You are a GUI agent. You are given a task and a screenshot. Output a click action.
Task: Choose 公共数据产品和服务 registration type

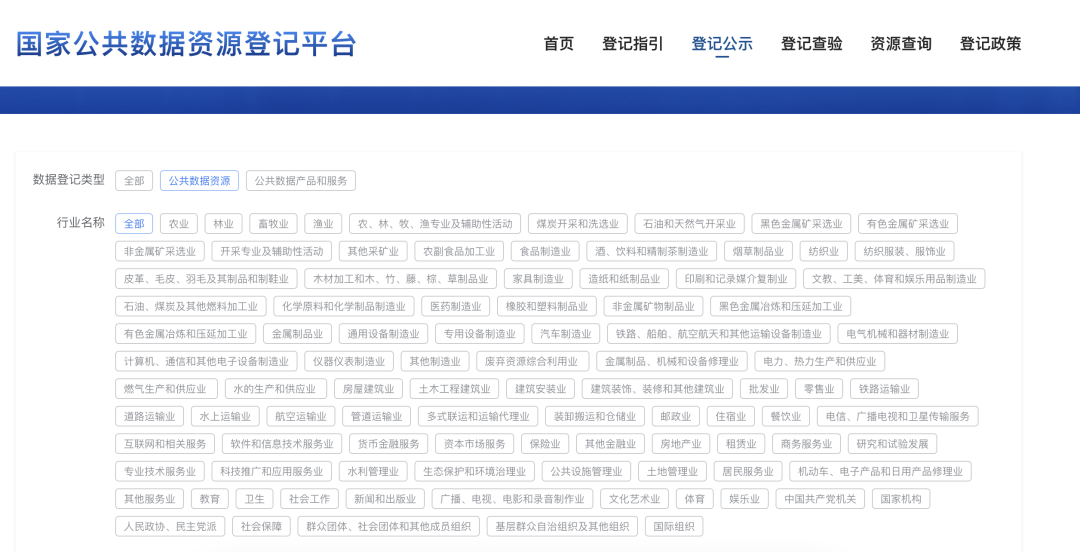click(301, 181)
